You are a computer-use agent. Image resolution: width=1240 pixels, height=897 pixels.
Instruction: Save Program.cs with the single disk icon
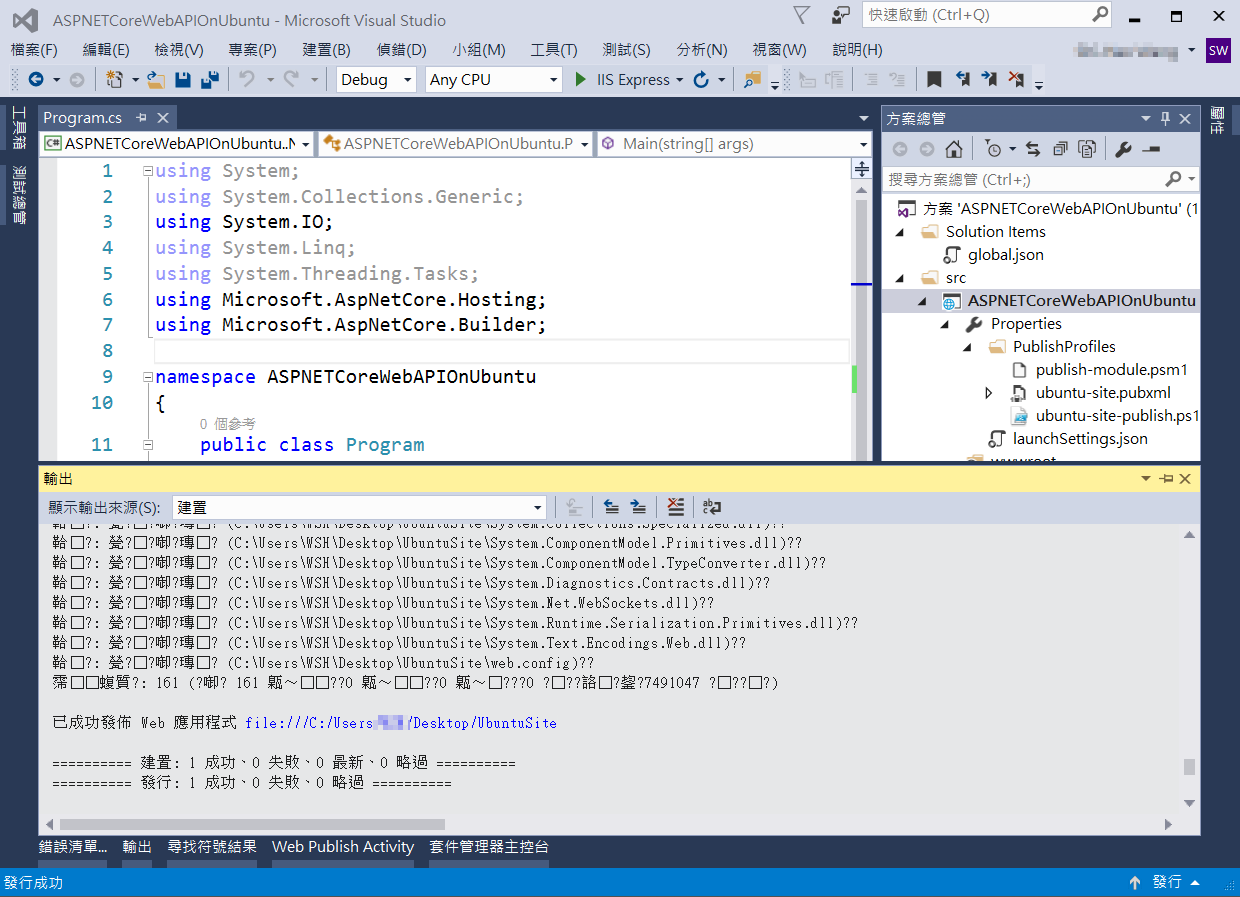[183, 79]
